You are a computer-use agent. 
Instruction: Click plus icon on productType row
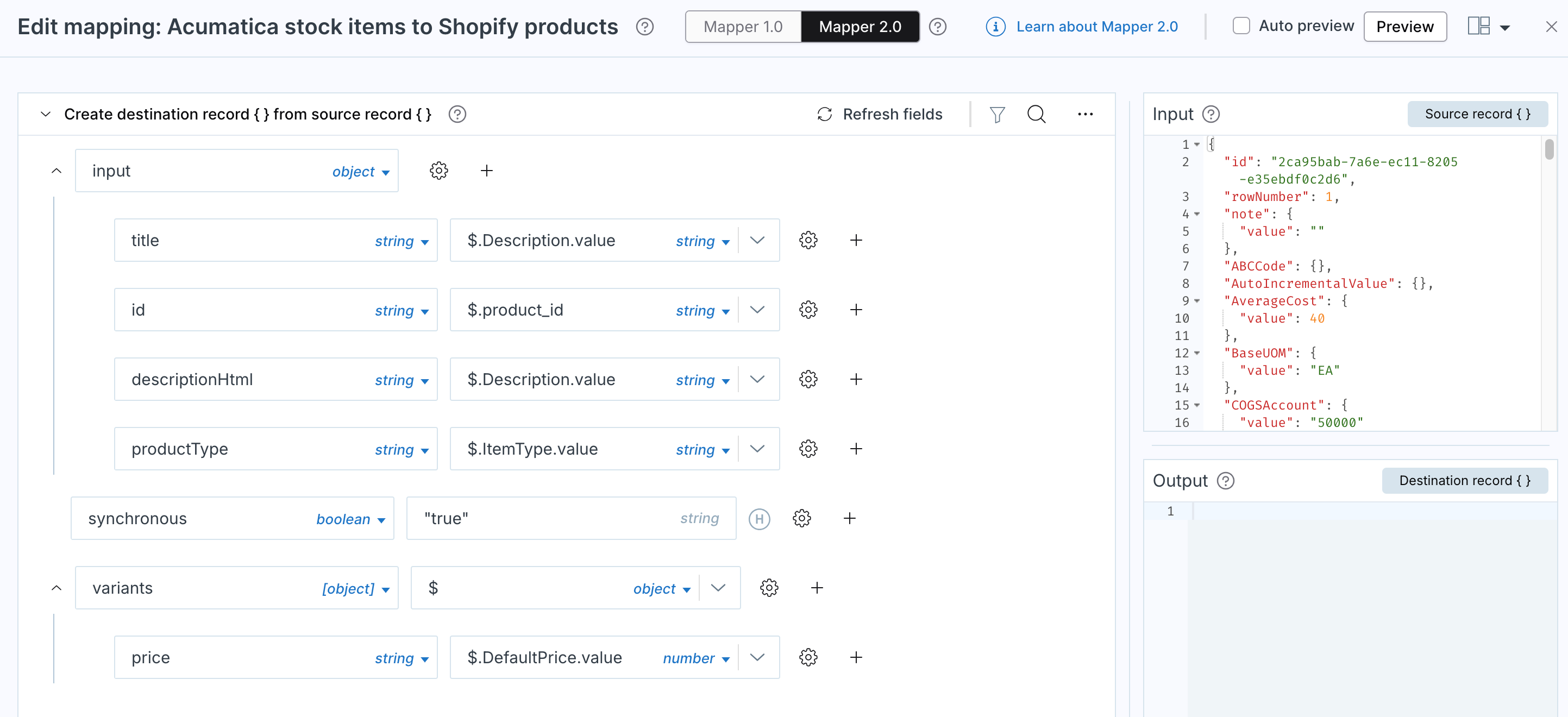click(x=856, y=449)
